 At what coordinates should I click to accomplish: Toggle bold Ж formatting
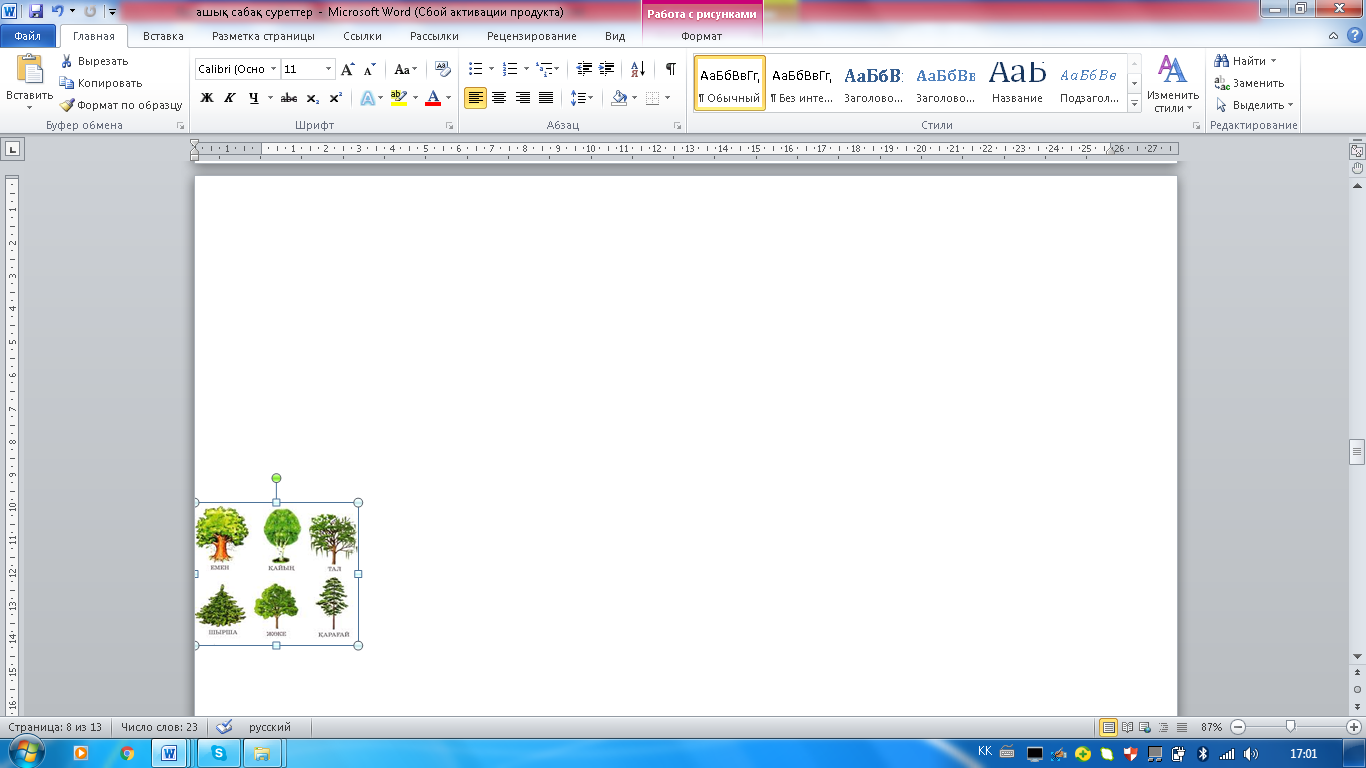[207, 98]
